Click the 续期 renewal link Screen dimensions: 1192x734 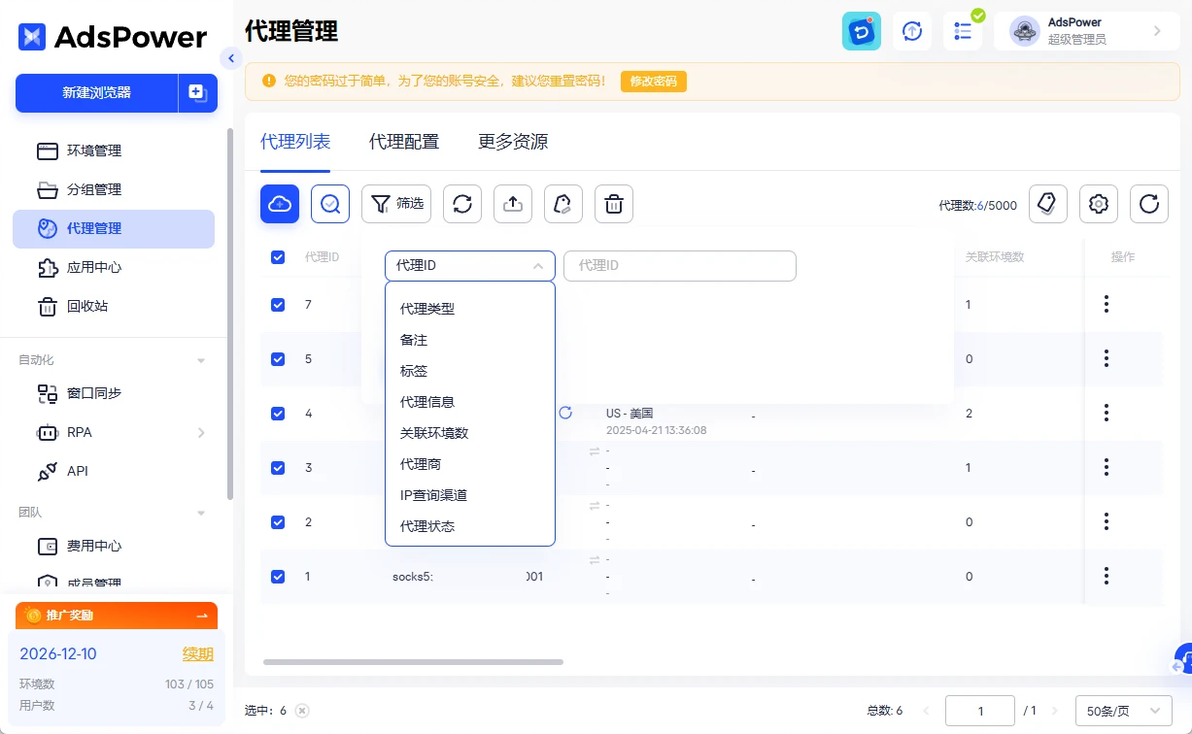(198, 654)
